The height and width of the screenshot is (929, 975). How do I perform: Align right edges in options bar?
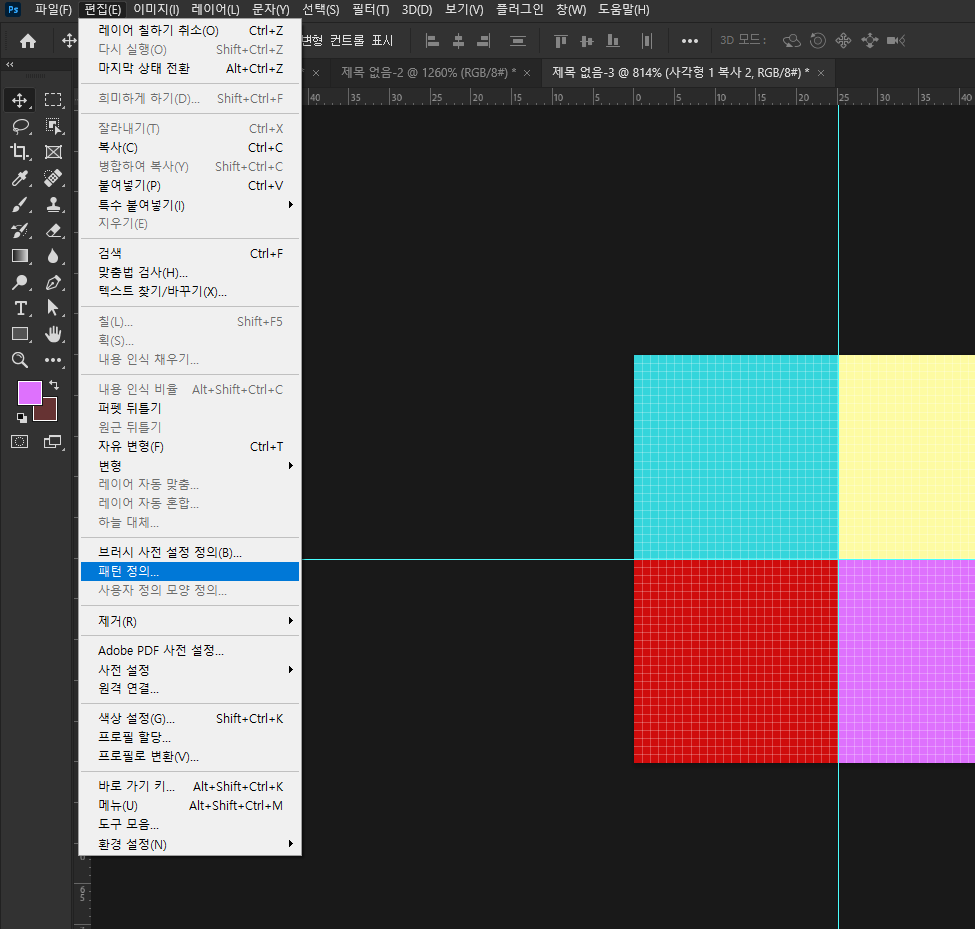coord(483,41)
